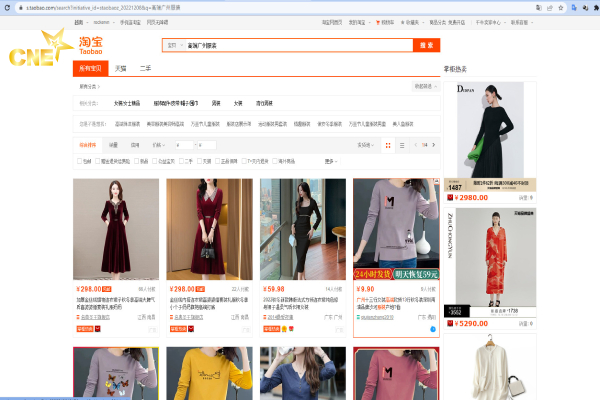Click red icon next to ¥5290.00 price
Viewport: 600px width, 400px height.
pyautogui.click(x=450, y=323)
